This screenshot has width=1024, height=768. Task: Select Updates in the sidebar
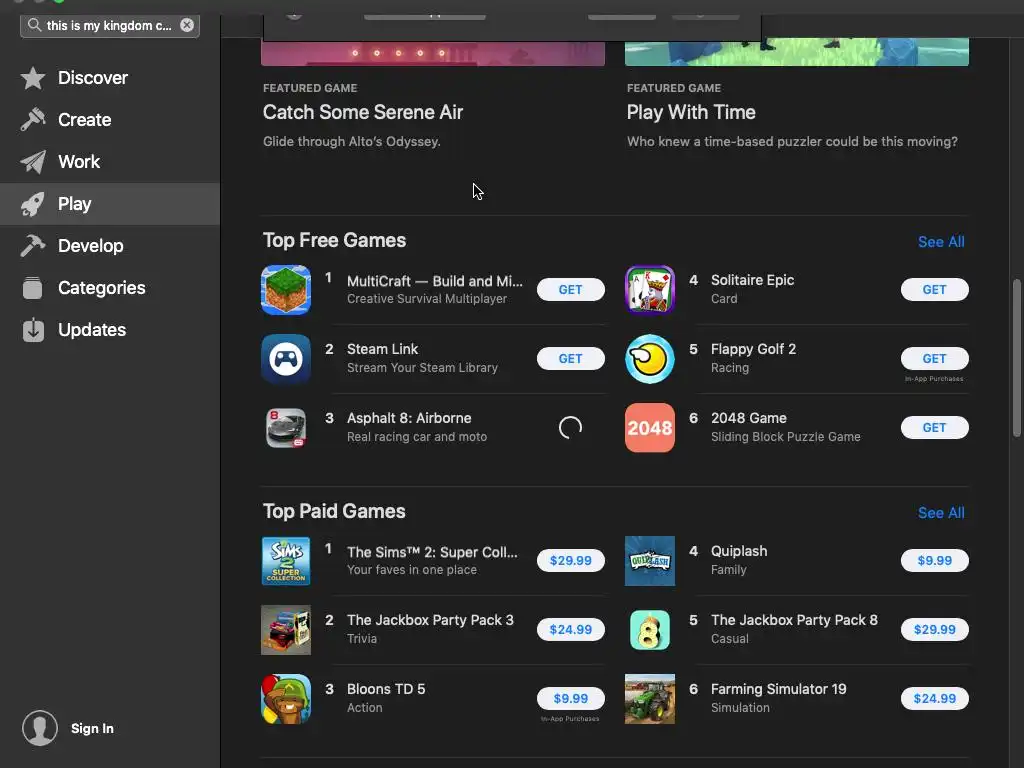tap(110, 330)
